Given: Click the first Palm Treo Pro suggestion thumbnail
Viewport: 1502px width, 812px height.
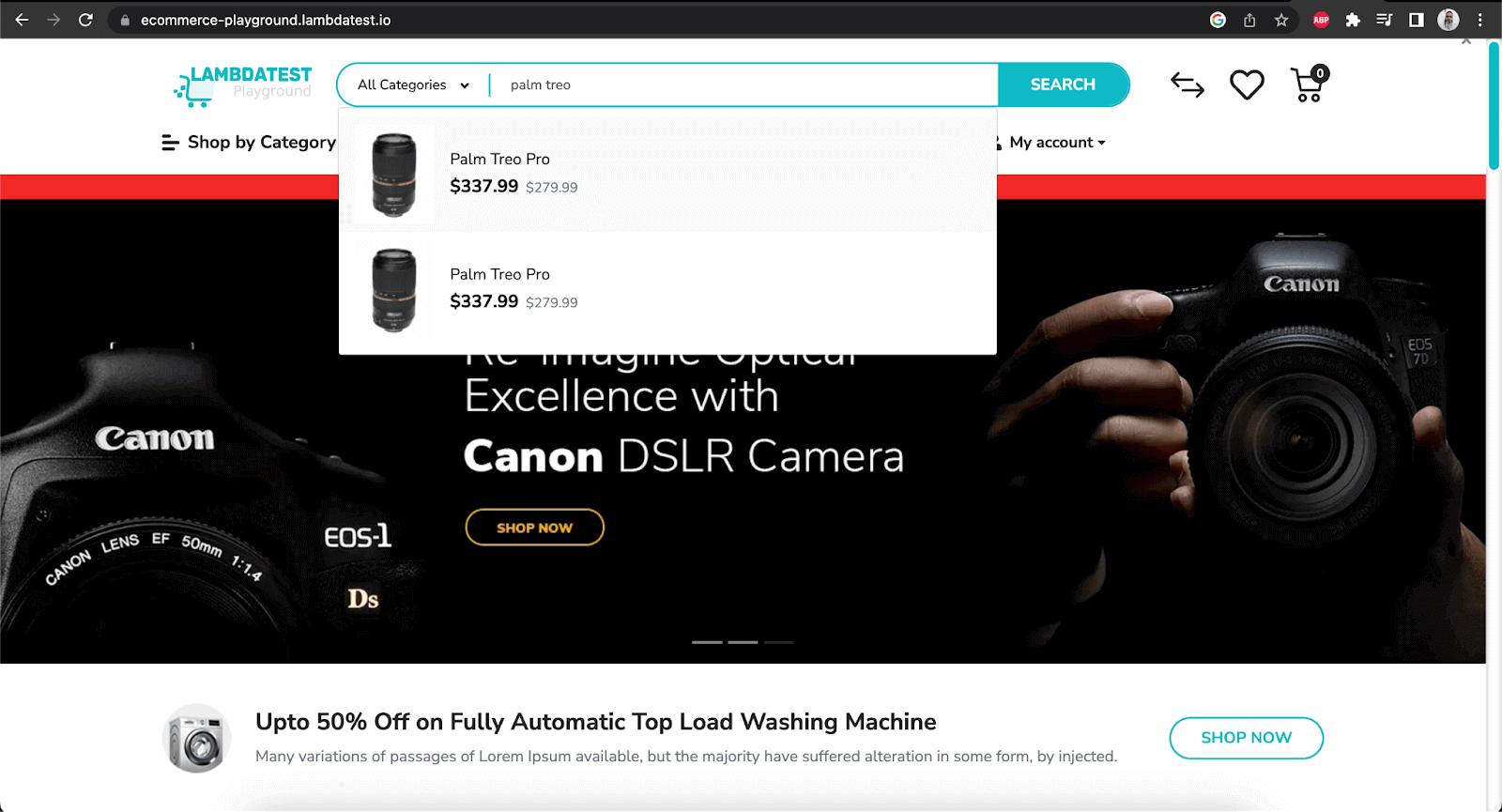Looking at the screenshot, I should [x=394, y=175].
